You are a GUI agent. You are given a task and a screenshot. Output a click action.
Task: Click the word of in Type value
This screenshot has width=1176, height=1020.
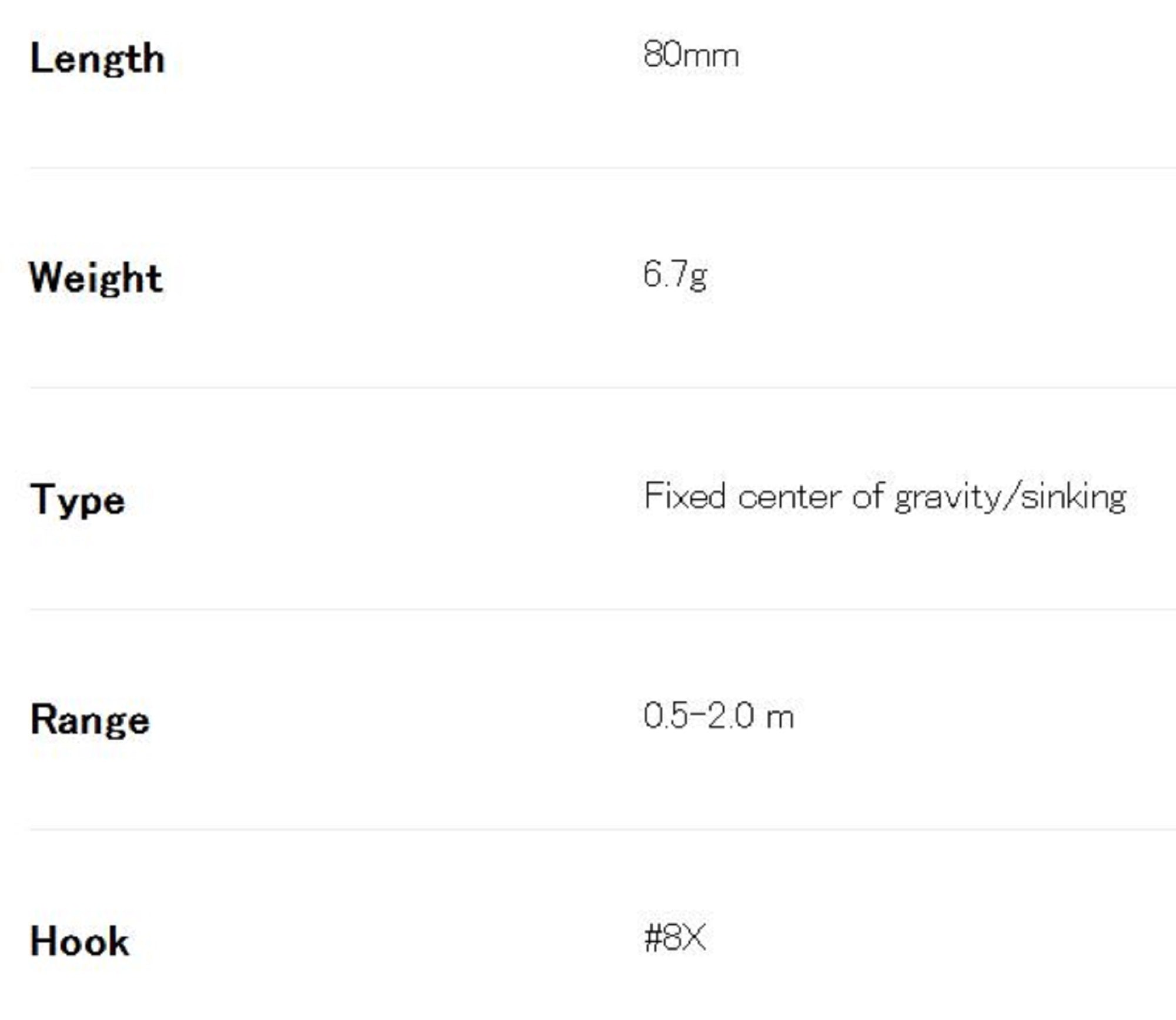click(868, 496)
